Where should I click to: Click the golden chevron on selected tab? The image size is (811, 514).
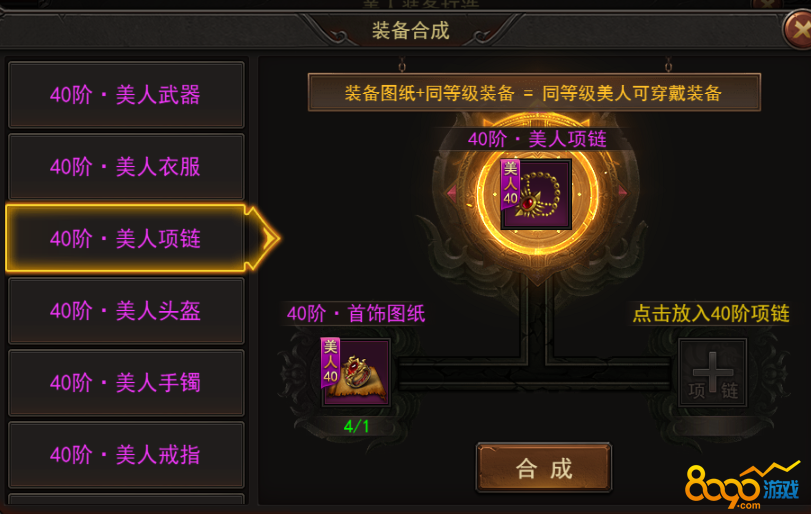[265, 238]
